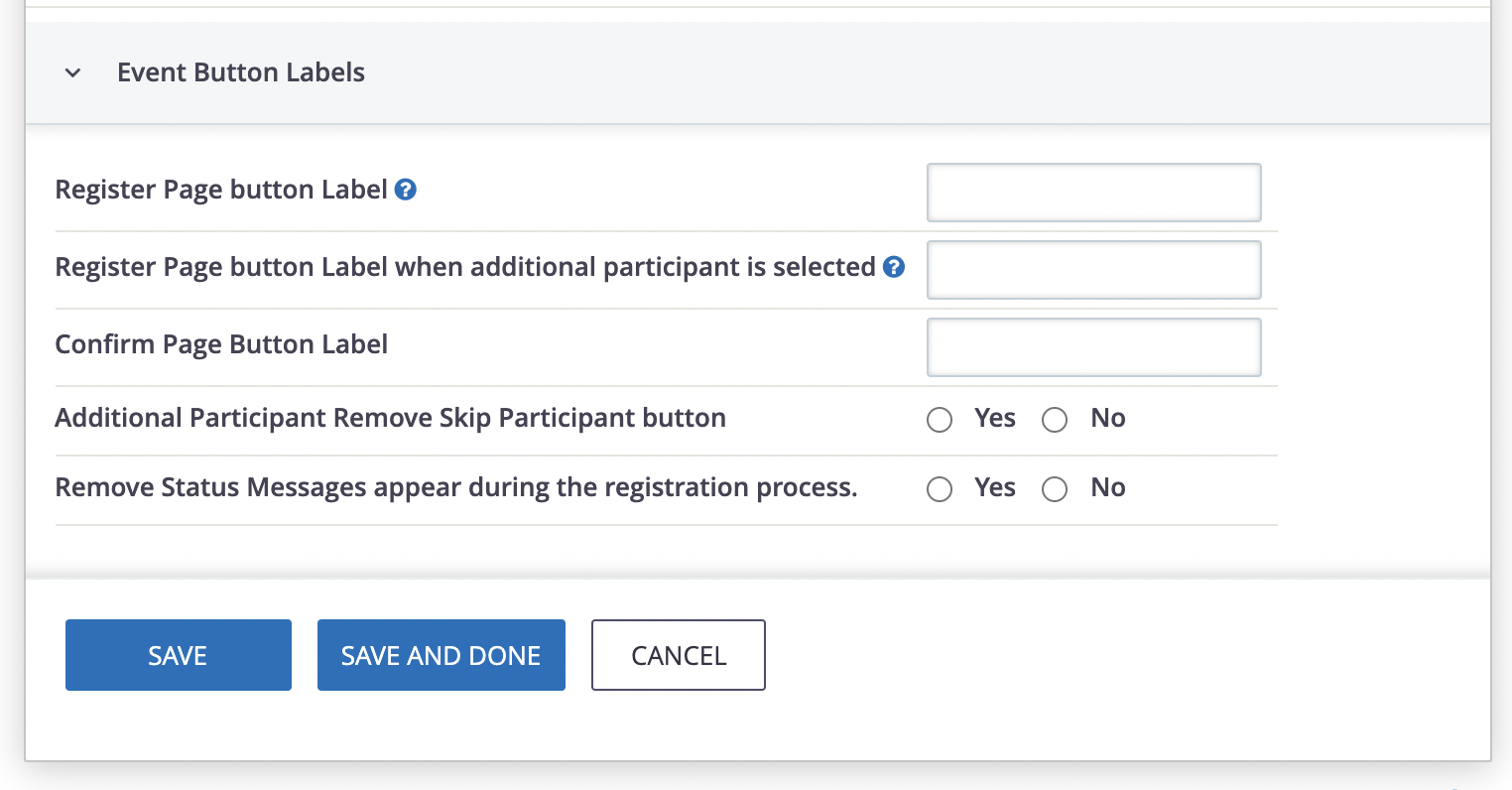Focus the Register Page button Label field

click(1093, 193)
